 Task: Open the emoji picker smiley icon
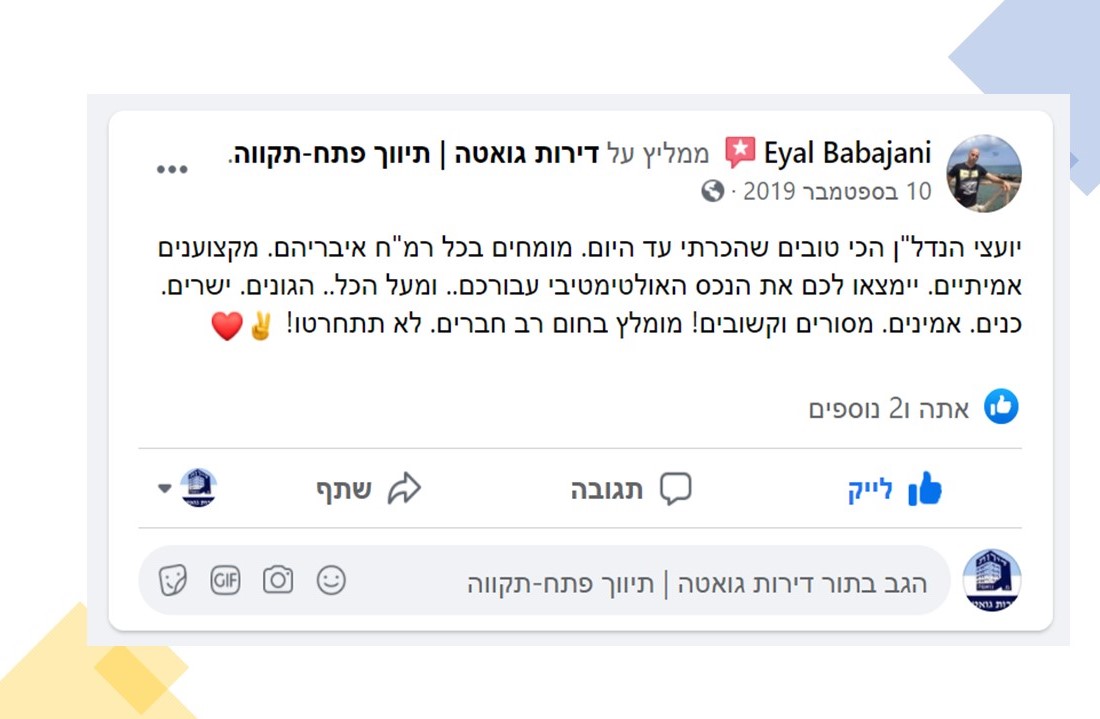pos(331,580)
